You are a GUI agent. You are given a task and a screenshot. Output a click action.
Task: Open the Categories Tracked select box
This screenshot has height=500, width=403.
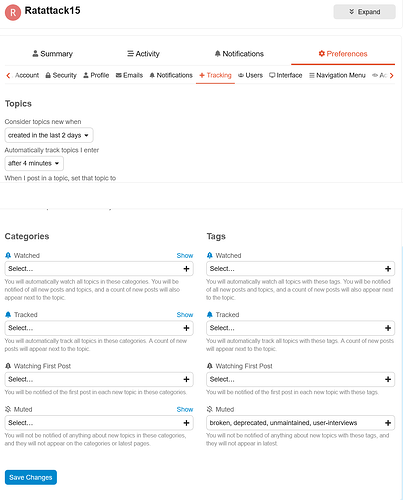[x=99, y=328]
